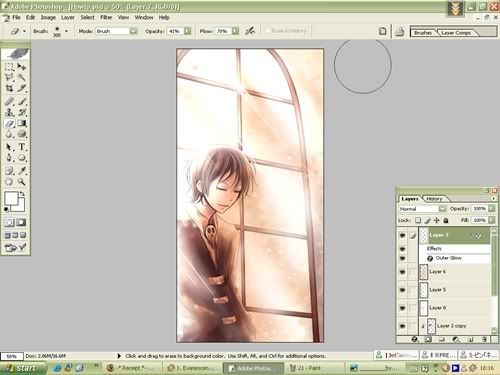500x375 pixels.
Task: Open the File menu
Action: [x=16, y=17]
